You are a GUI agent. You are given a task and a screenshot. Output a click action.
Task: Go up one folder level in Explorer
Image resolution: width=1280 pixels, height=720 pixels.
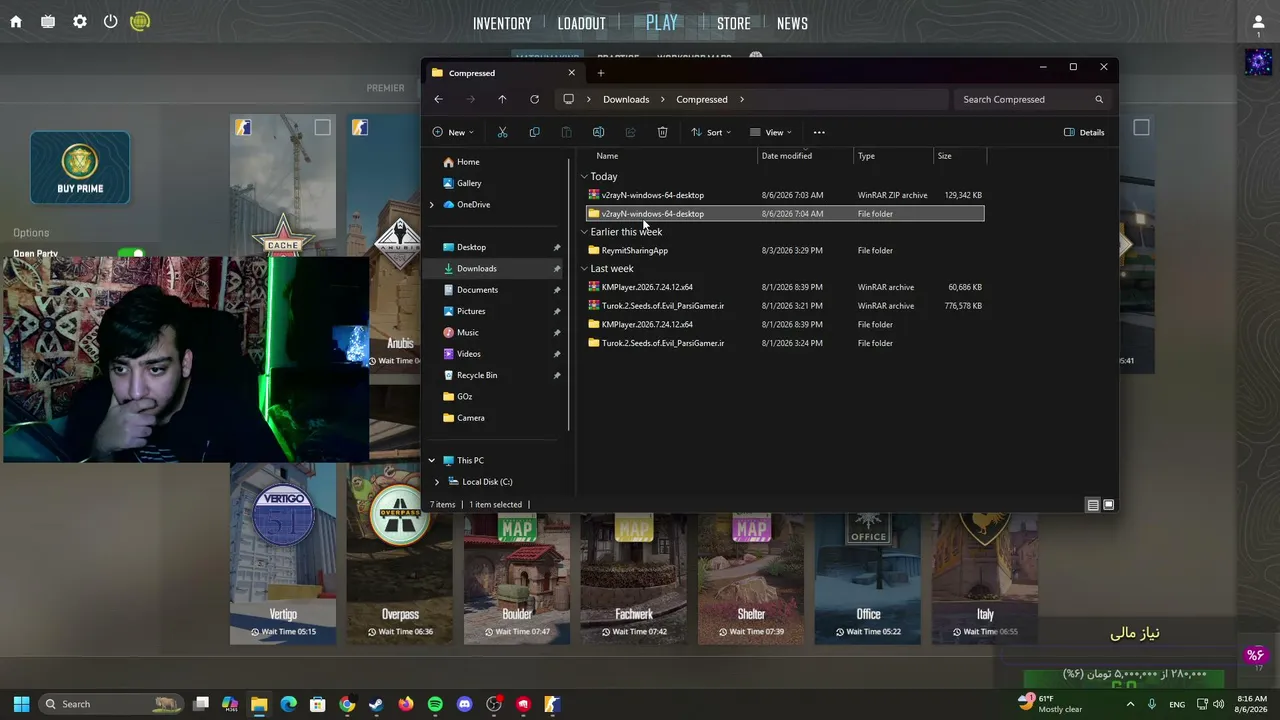(x=502, y=99)
